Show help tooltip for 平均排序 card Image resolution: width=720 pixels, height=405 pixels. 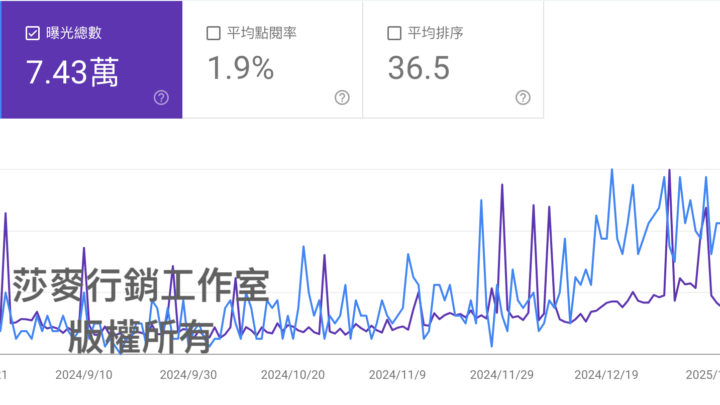(522, 97)
